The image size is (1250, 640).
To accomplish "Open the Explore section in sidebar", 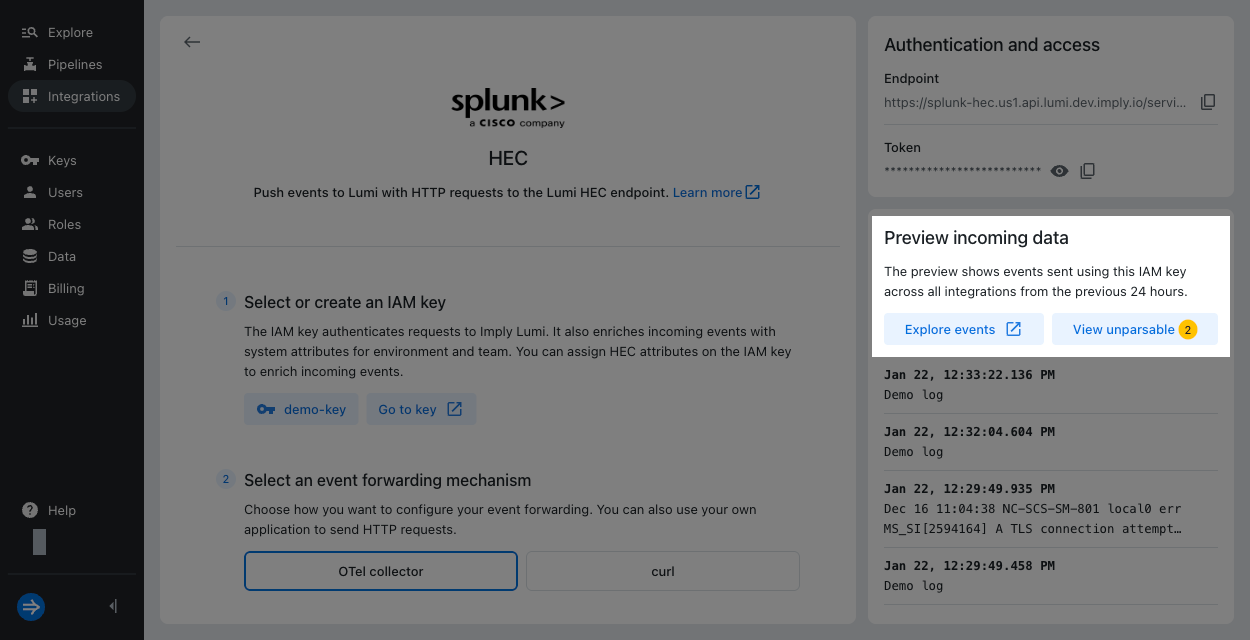I will point(70,32).
